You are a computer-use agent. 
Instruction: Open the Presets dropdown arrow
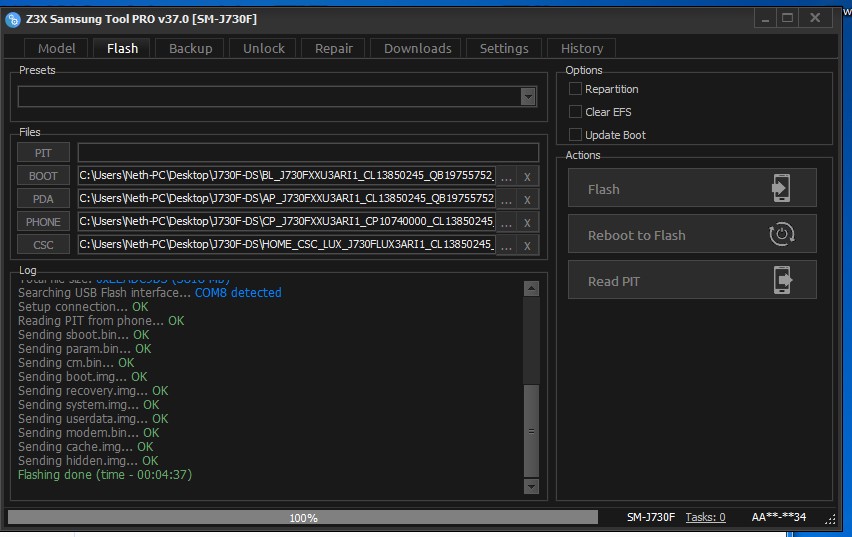528,97
